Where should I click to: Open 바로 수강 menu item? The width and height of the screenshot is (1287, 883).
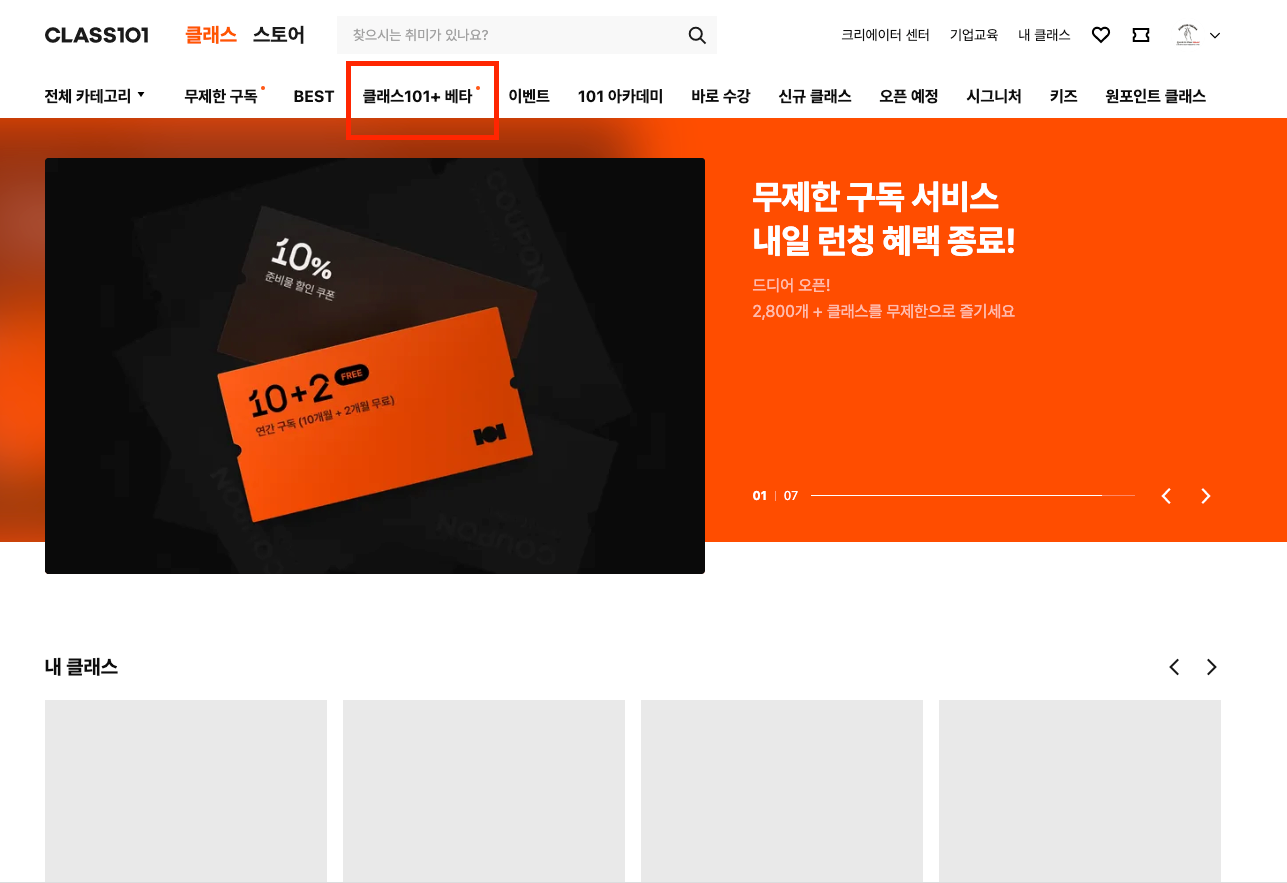[x=720, y=96]
